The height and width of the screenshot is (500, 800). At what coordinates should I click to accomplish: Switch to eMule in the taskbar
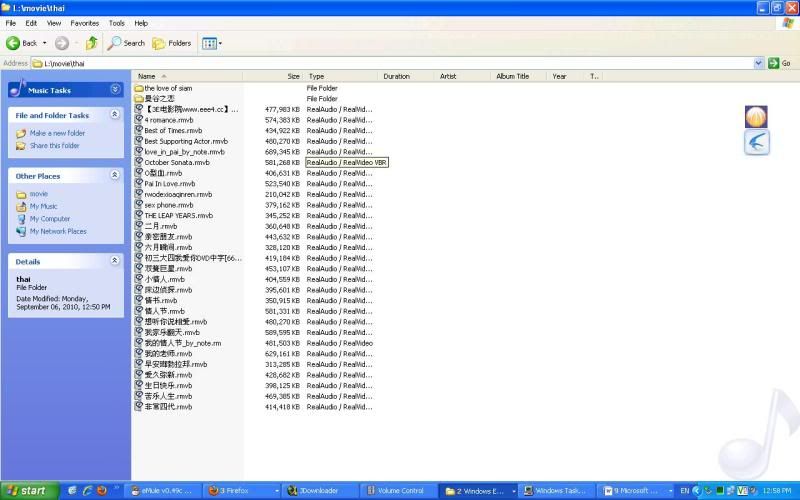pyautogui.click(x=162, y=491)
